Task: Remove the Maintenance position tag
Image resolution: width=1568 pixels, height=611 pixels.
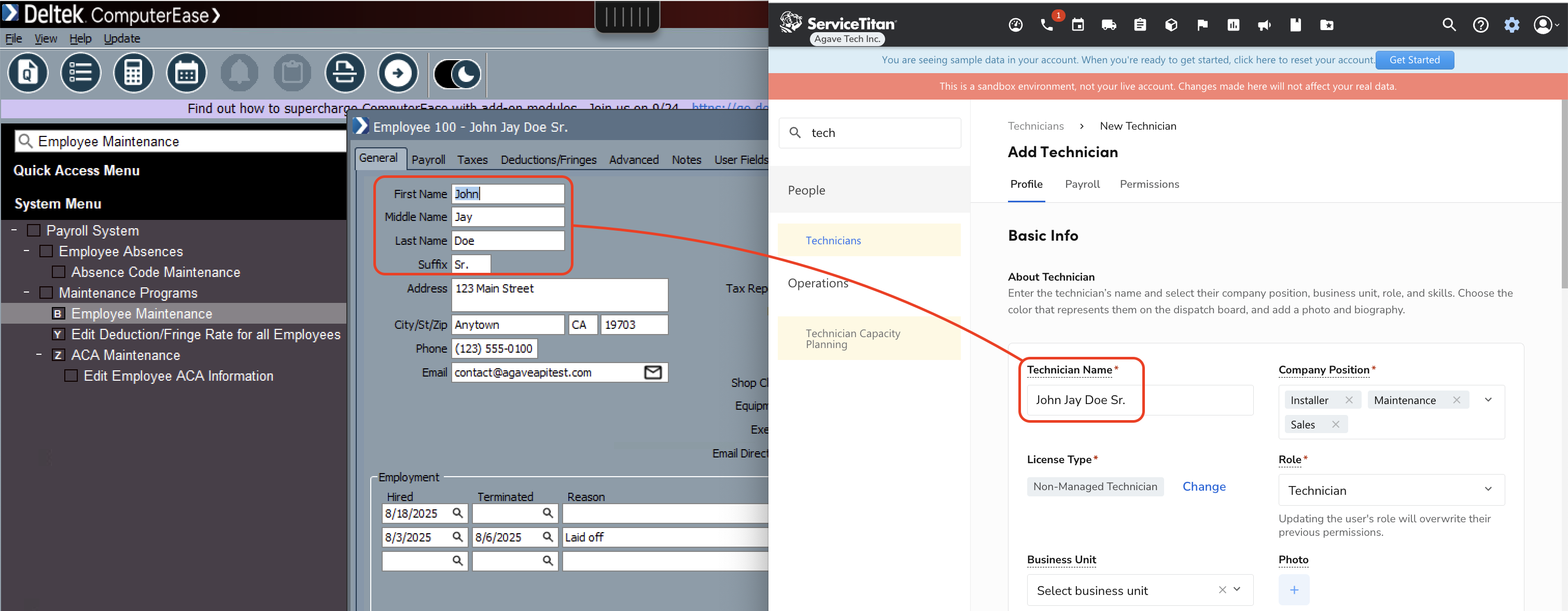Action: (x=1457, y=399)
